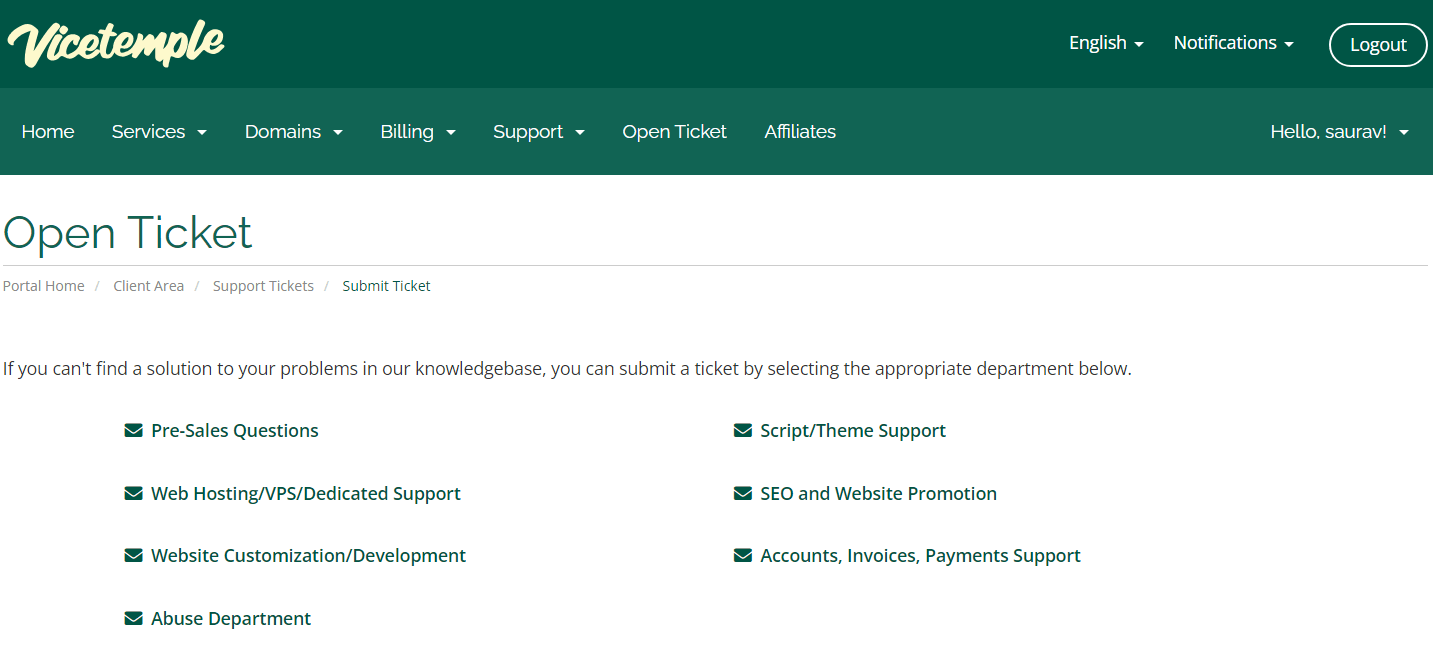Open the Portal Home breadcrumb link
This screenshot has width=1433, height=647.
point(43,285)
